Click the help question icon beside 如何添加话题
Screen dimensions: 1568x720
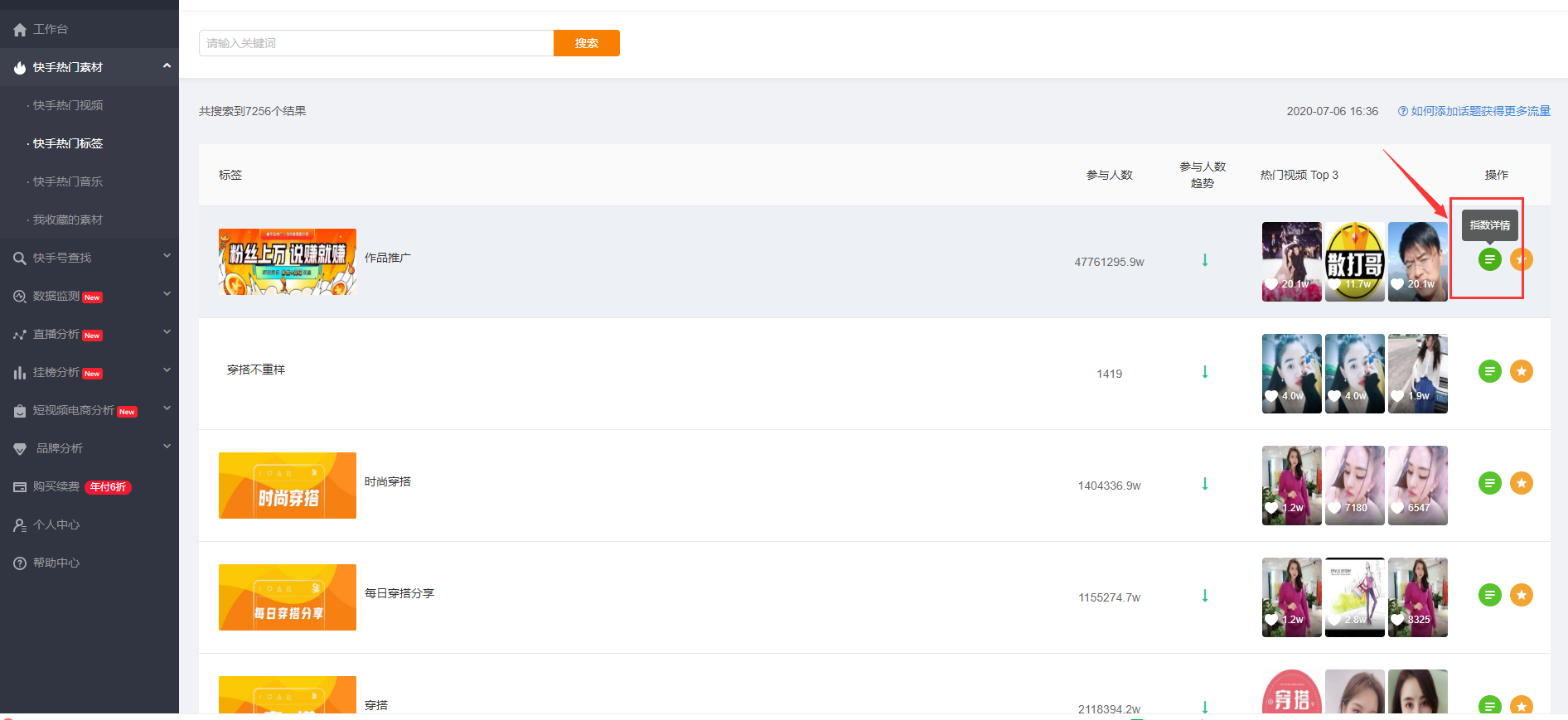point(1403,111)
